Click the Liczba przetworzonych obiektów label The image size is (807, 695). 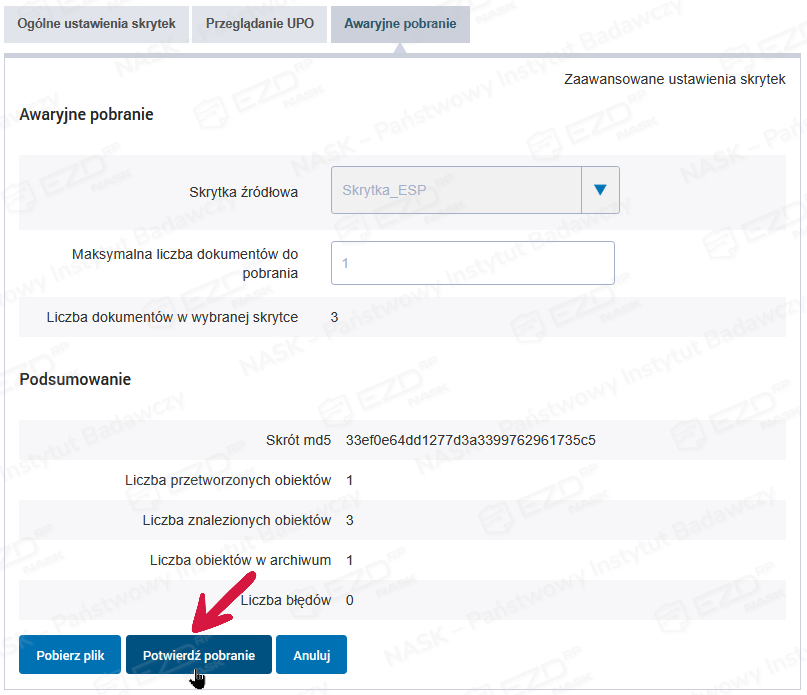[228, 480]
